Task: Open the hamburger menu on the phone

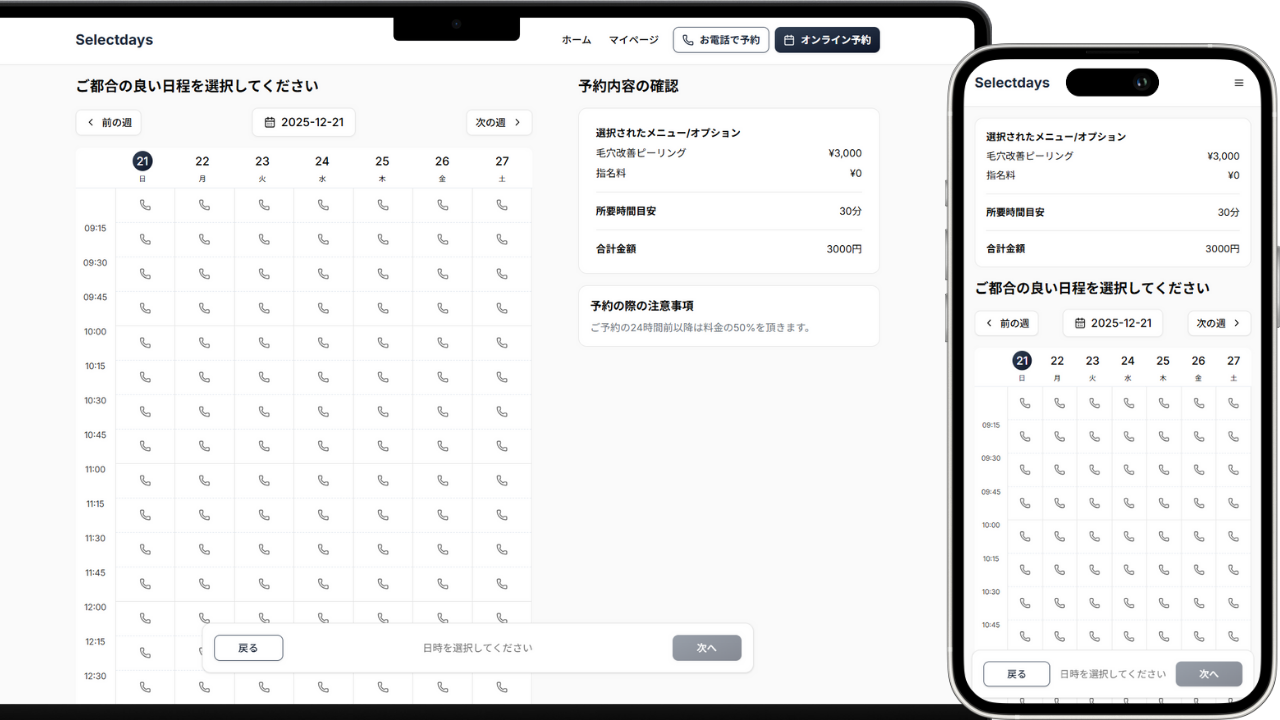Action: (x=1239, y=83)
